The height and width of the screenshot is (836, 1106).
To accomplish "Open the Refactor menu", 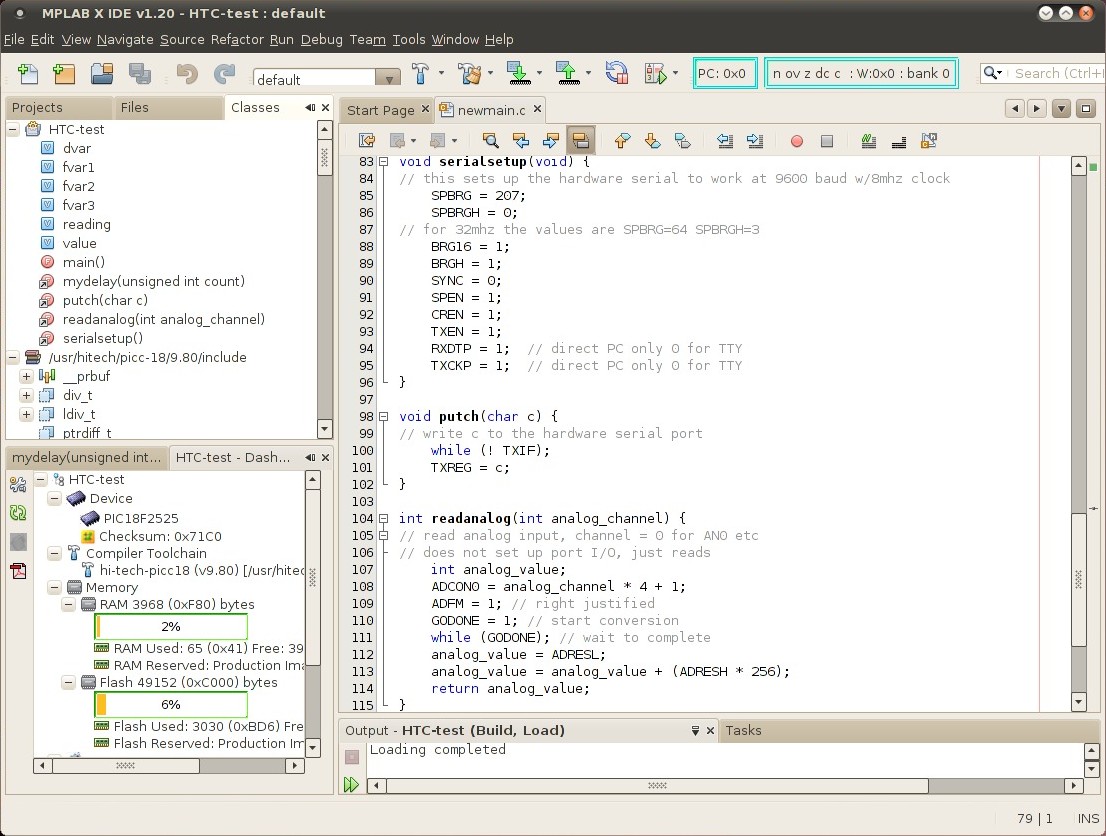I will coord(237,40).
